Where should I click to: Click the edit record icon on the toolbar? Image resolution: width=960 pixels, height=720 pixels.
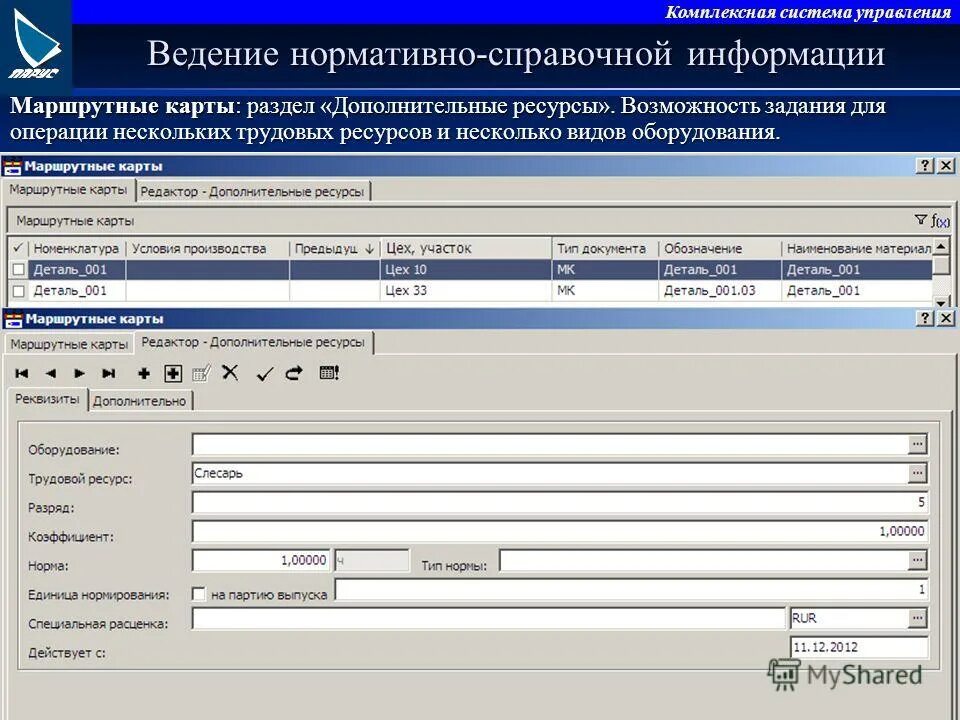click(202, 374)
